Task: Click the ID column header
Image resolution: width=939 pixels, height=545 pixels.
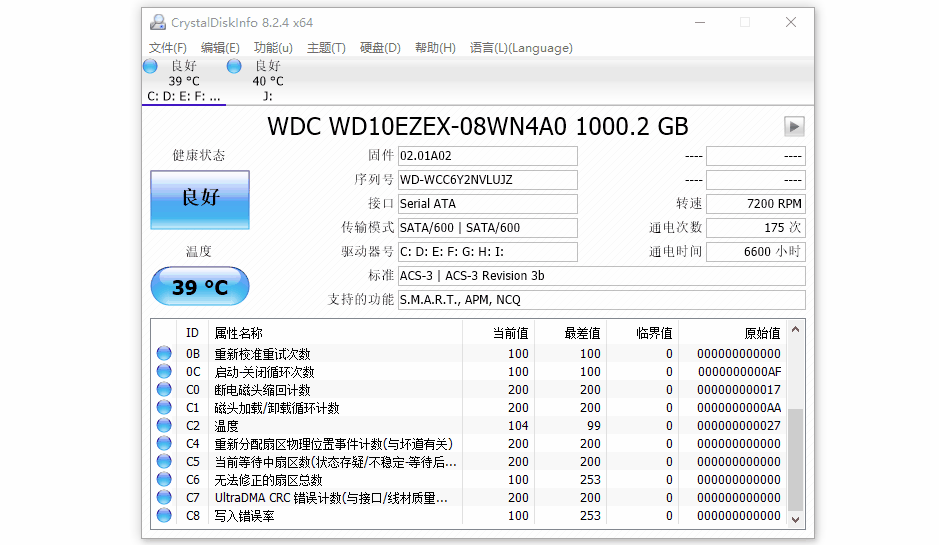Action: (192, 333)
